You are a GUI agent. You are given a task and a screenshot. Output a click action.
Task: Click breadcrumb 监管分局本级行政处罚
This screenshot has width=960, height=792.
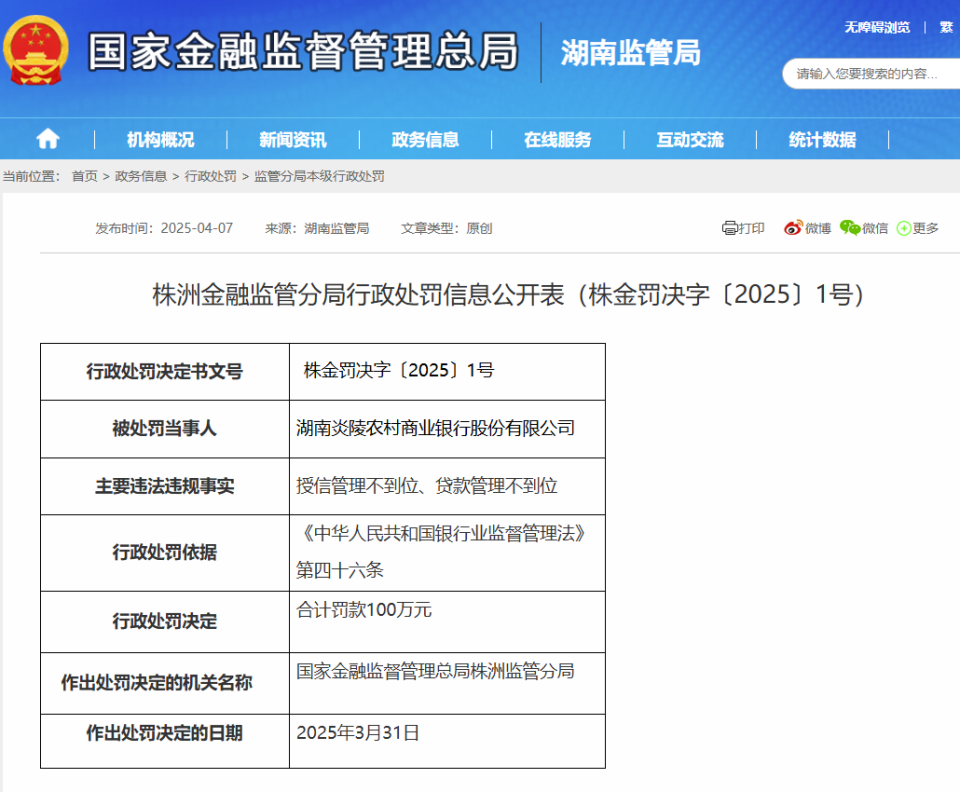[319, 176]
